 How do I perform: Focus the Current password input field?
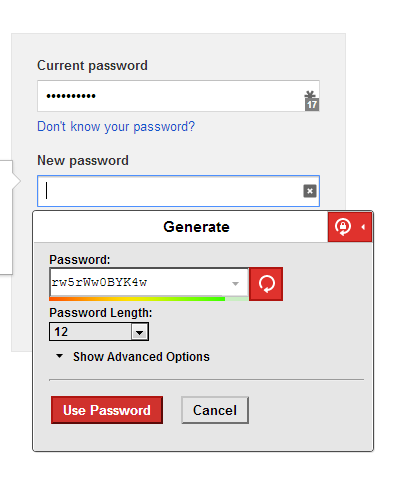(178, 96)
